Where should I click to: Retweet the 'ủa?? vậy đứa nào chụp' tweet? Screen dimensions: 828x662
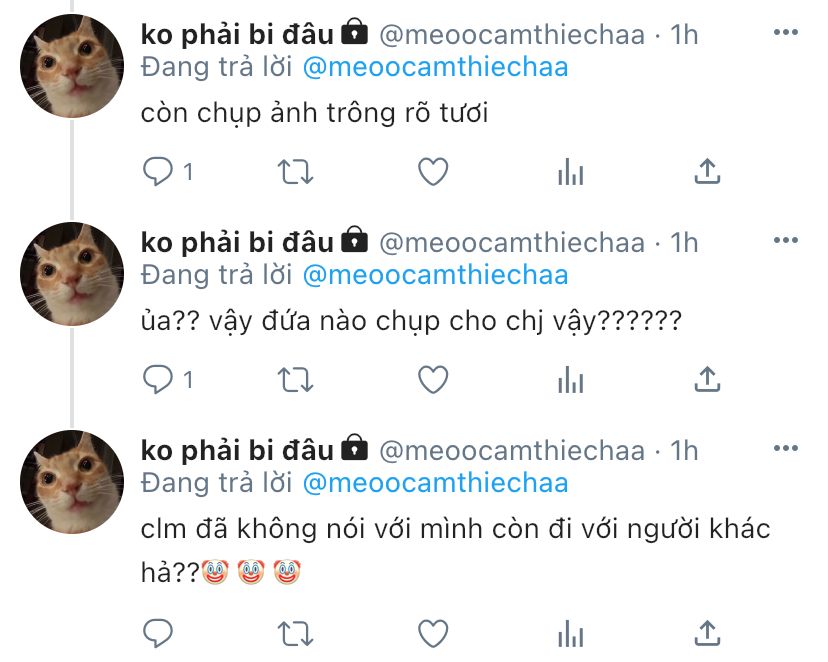click(296, 380)
